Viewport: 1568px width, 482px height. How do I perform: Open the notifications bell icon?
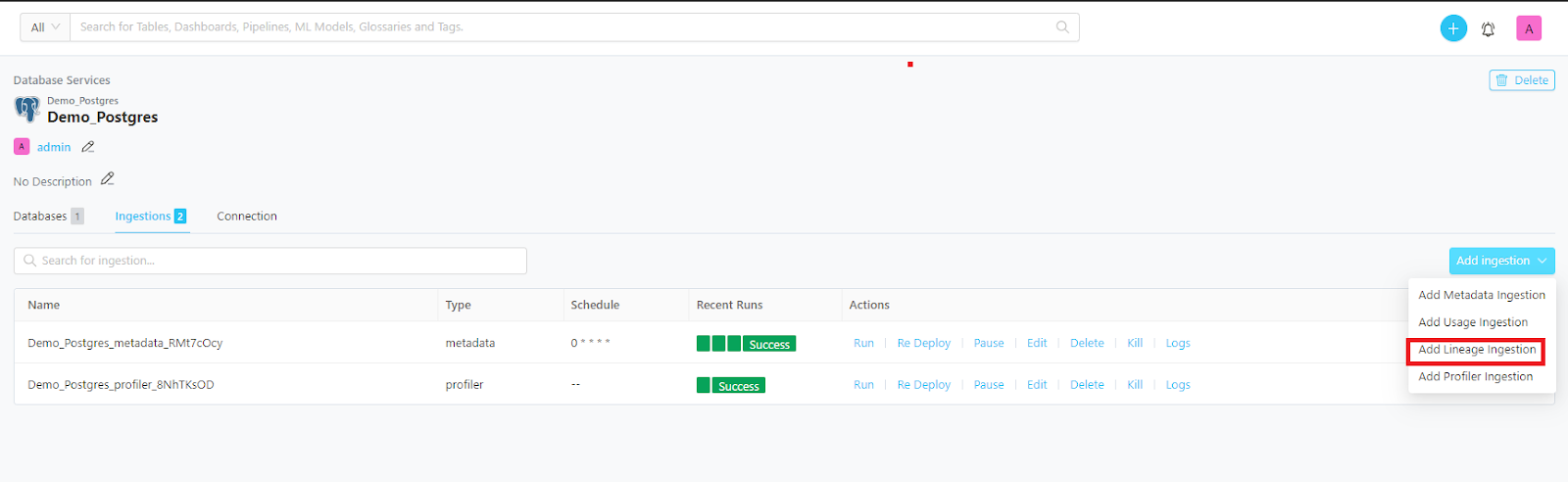pos(1488,29)
